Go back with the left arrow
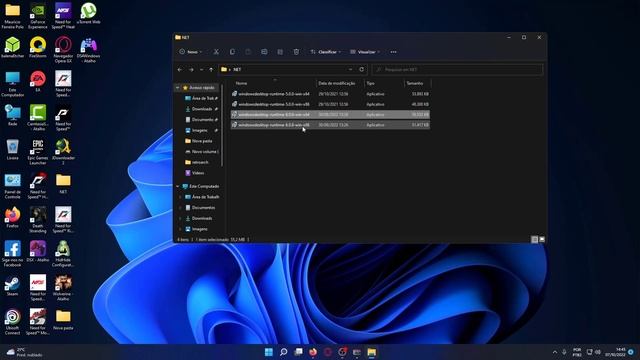 [x=180, y=69]
